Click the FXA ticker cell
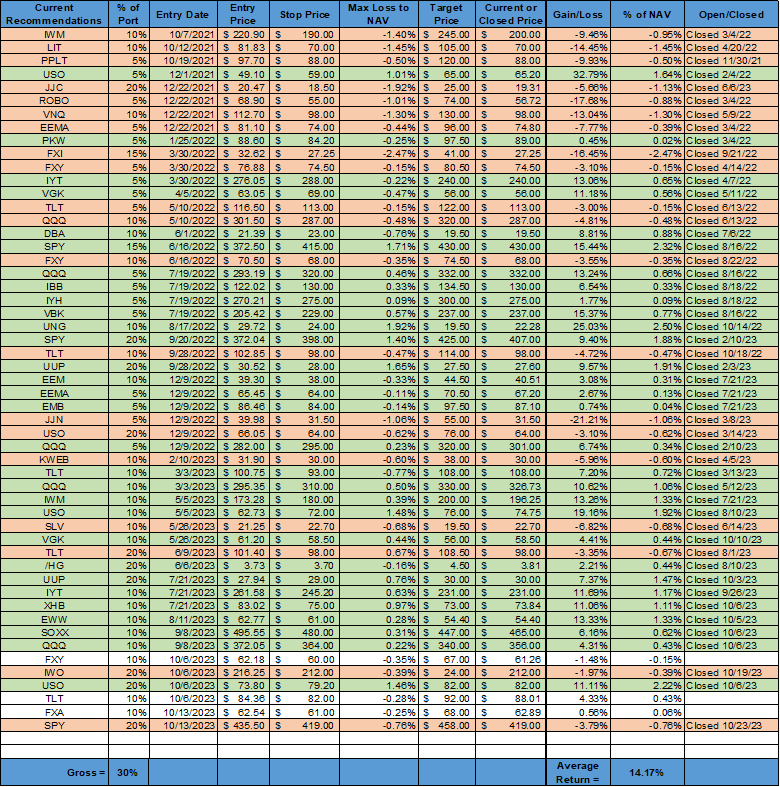 [x=54, y=712]
